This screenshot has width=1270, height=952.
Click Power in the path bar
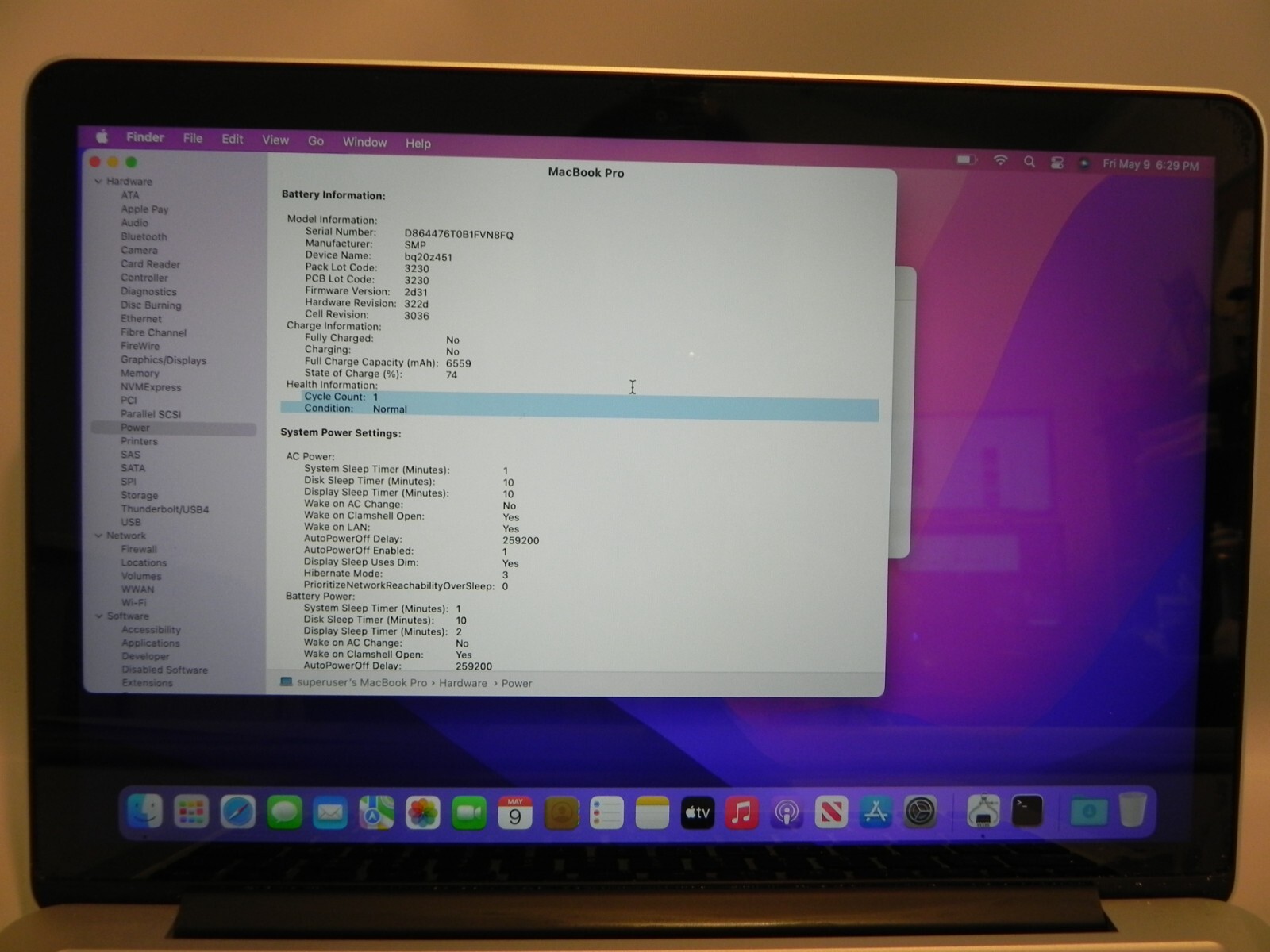click(517, 683)
